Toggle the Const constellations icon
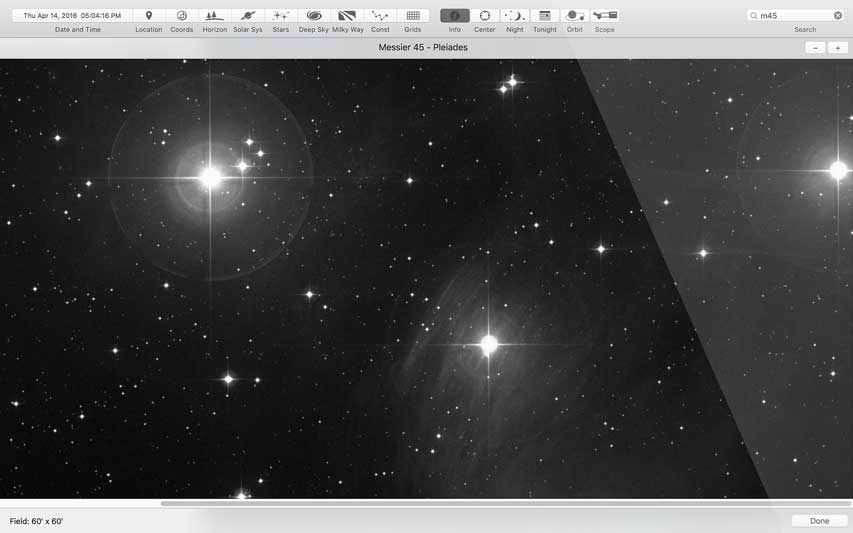This screenshot has height=533, width=853. [380, 16]
